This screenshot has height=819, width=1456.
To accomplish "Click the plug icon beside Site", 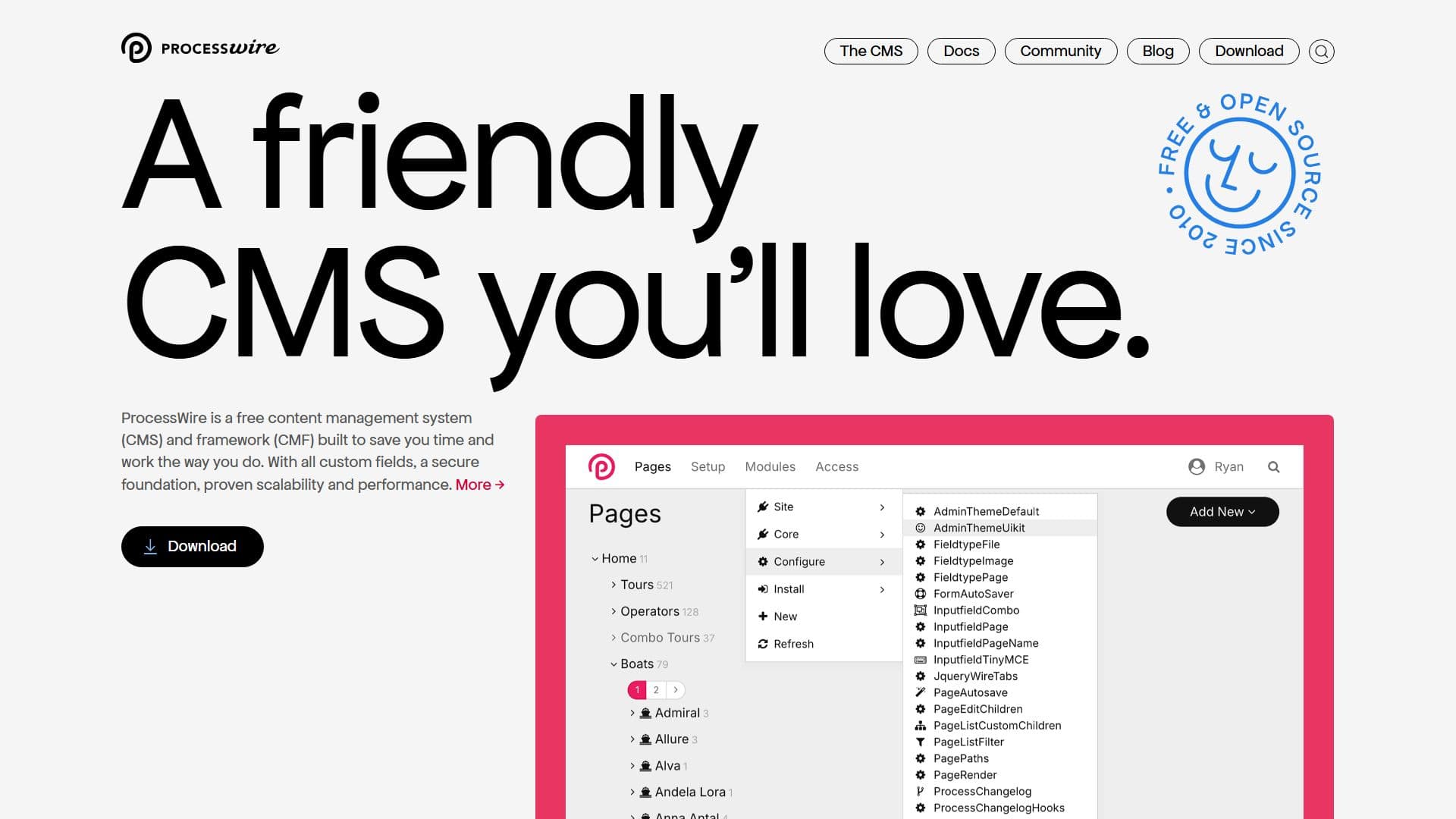I will pyautogui.click(x=763, y=507).
